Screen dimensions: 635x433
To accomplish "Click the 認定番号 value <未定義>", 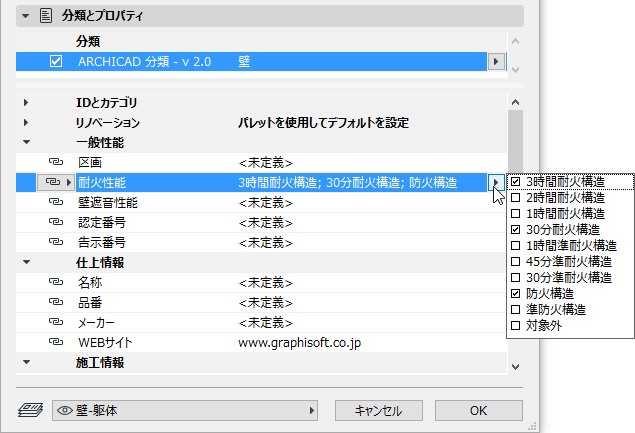I will (x=266, y=223).
